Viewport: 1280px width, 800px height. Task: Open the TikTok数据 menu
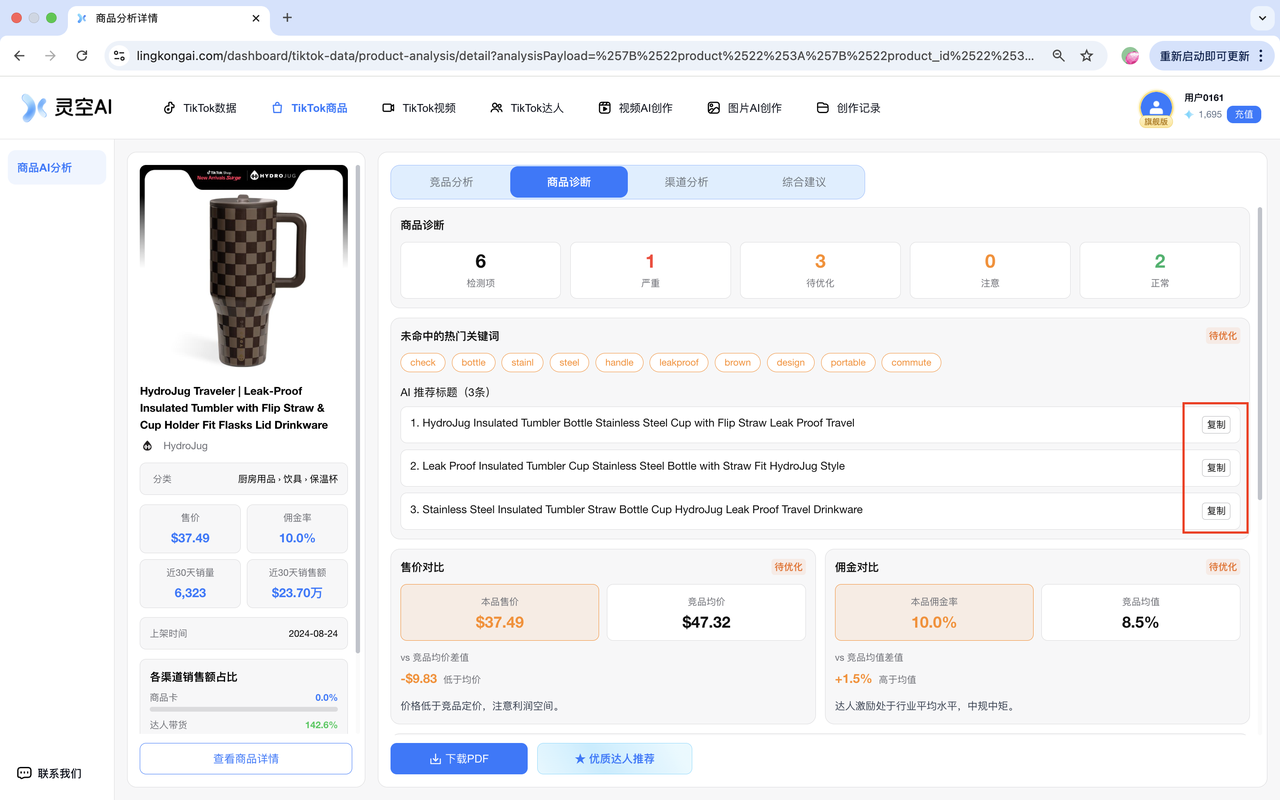pos(200,108)
